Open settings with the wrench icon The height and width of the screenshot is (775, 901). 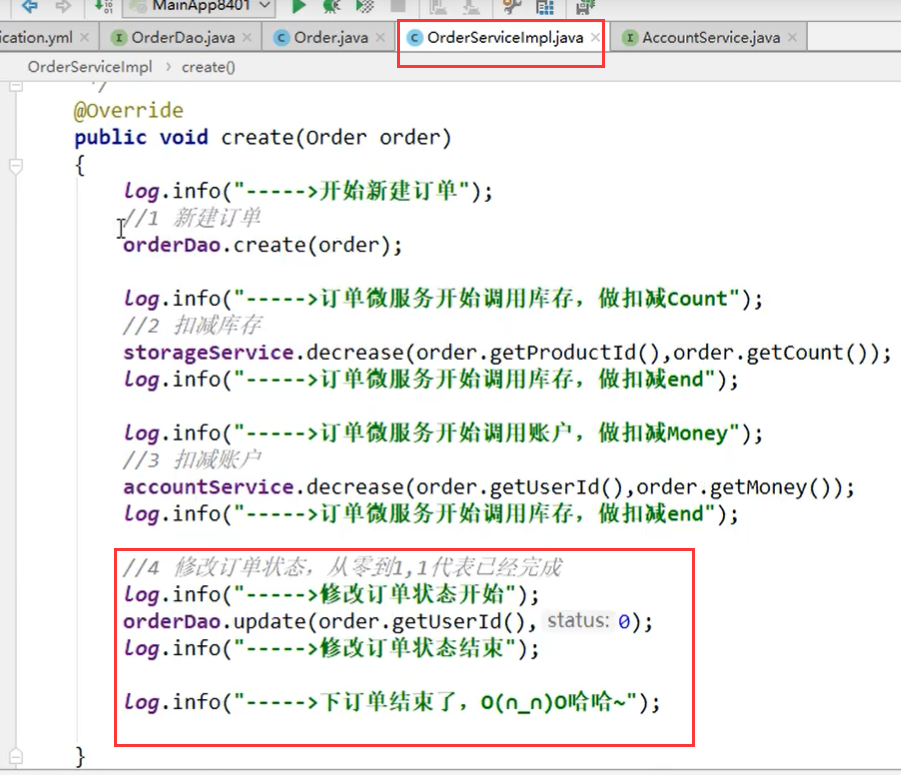[x=511, y=6]
